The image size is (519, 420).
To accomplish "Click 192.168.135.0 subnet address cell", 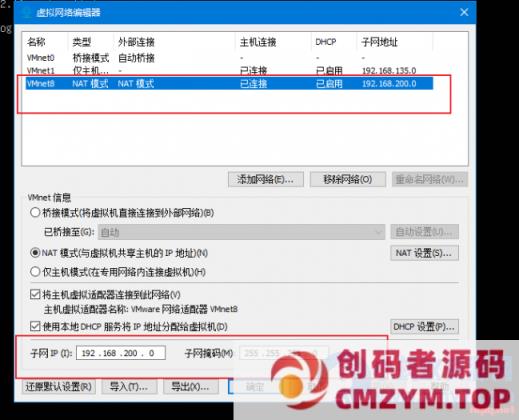I will pos(389,71).
